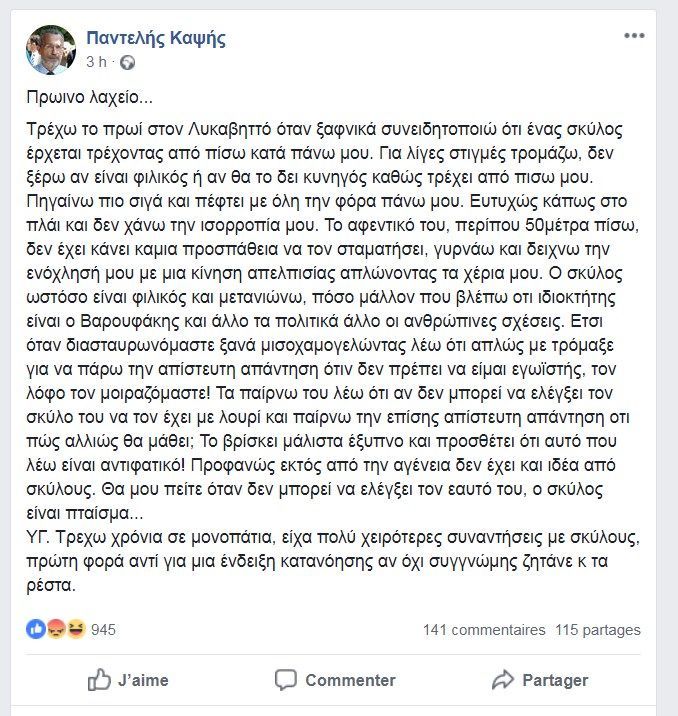Screen dimensions: 678x716
Task: Open author name Παντελής Καψής profile link
Action: [x=155, y=39]
